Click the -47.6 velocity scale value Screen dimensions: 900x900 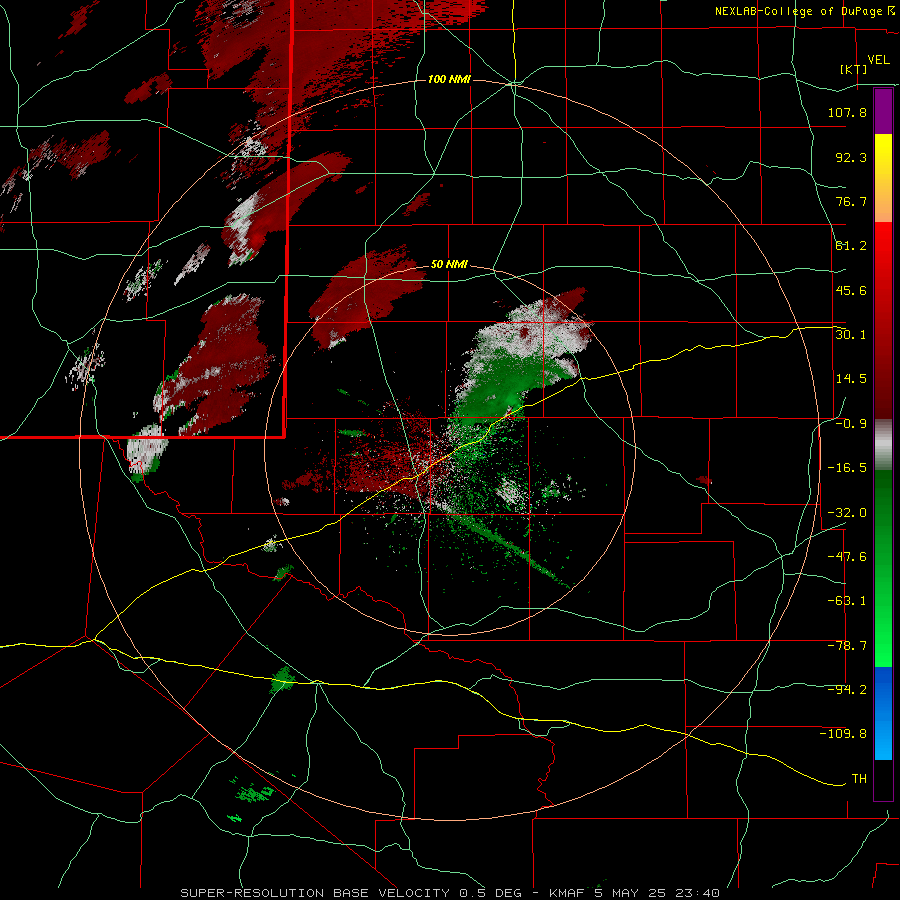tap(847, 557)
